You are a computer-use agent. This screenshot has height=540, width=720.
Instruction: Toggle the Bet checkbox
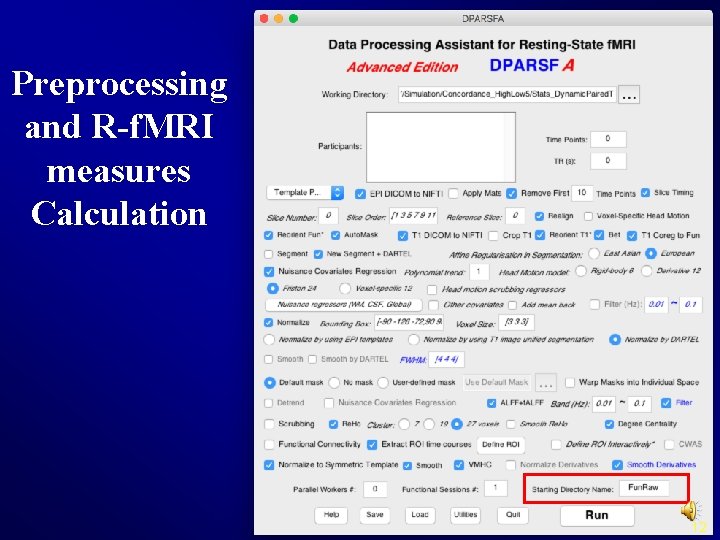pos(599,235)
